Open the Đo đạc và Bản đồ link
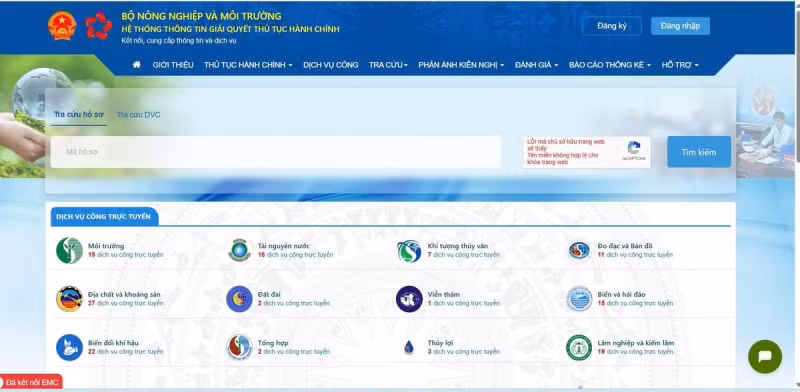The height and width of the screenshot is (392, 800). click(x=625, y=246)
